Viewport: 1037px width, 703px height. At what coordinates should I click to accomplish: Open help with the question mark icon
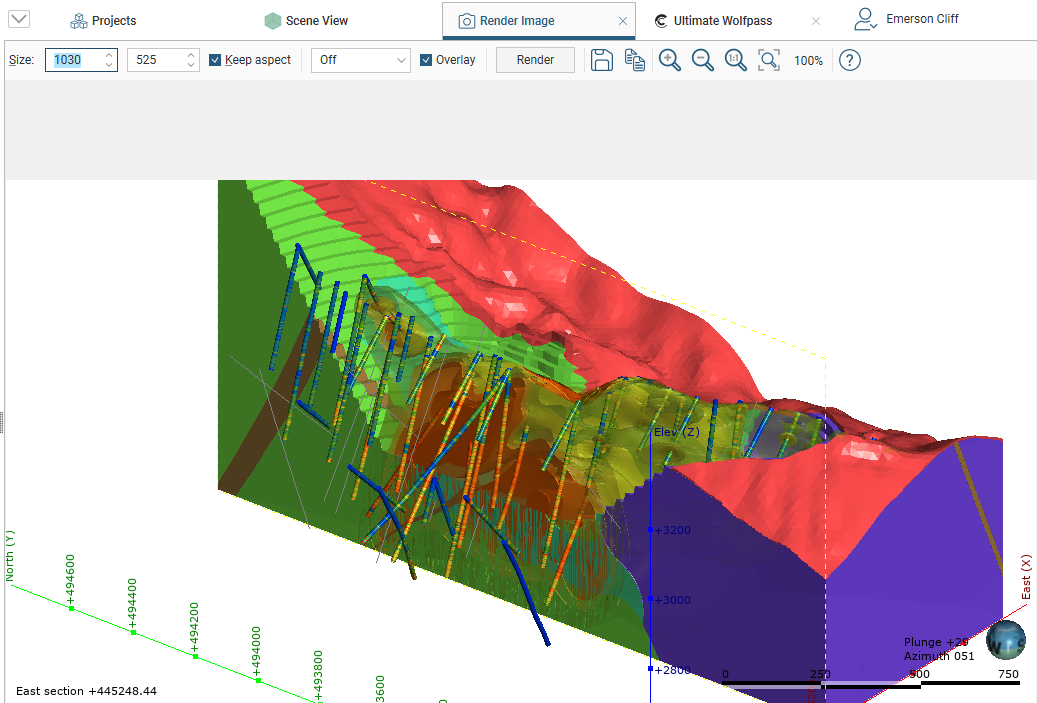pyautogui.click(x=849, y=60)
